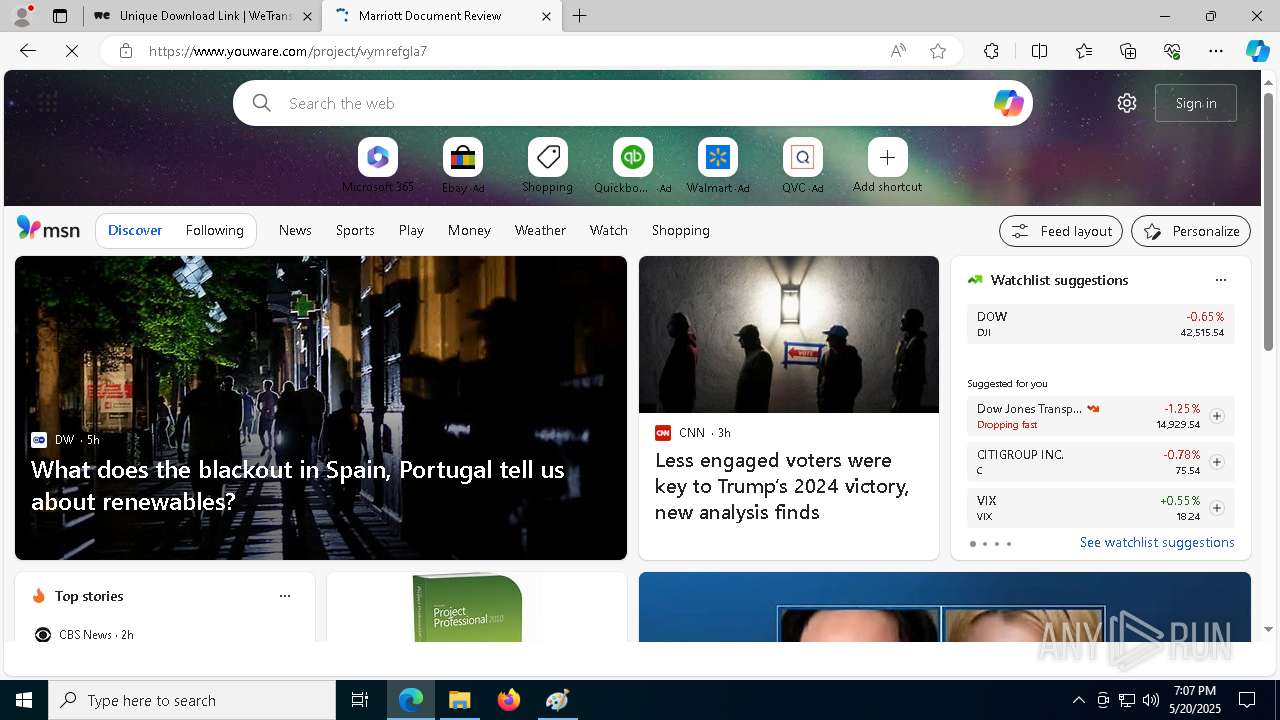Open File Explorer from taskbar
Screen dimensions: 1280x720
coord(459,700)
